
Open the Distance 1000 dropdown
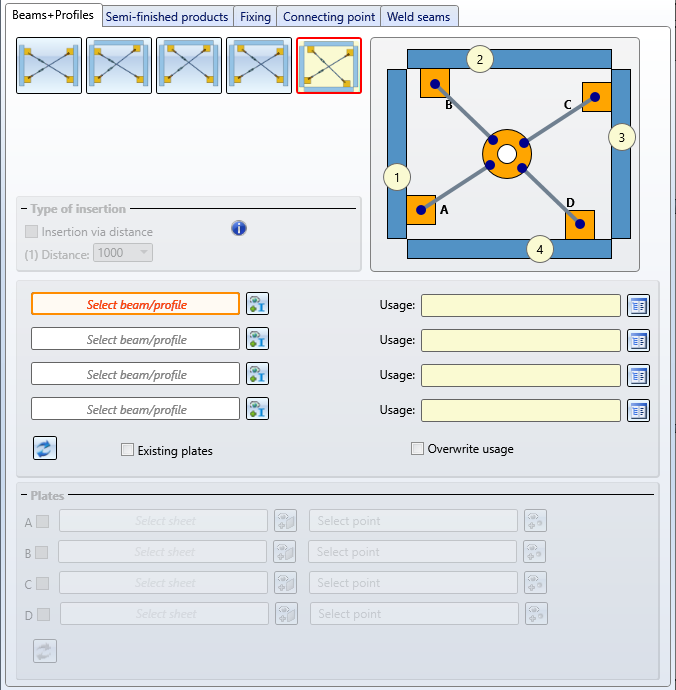[123, 253]
